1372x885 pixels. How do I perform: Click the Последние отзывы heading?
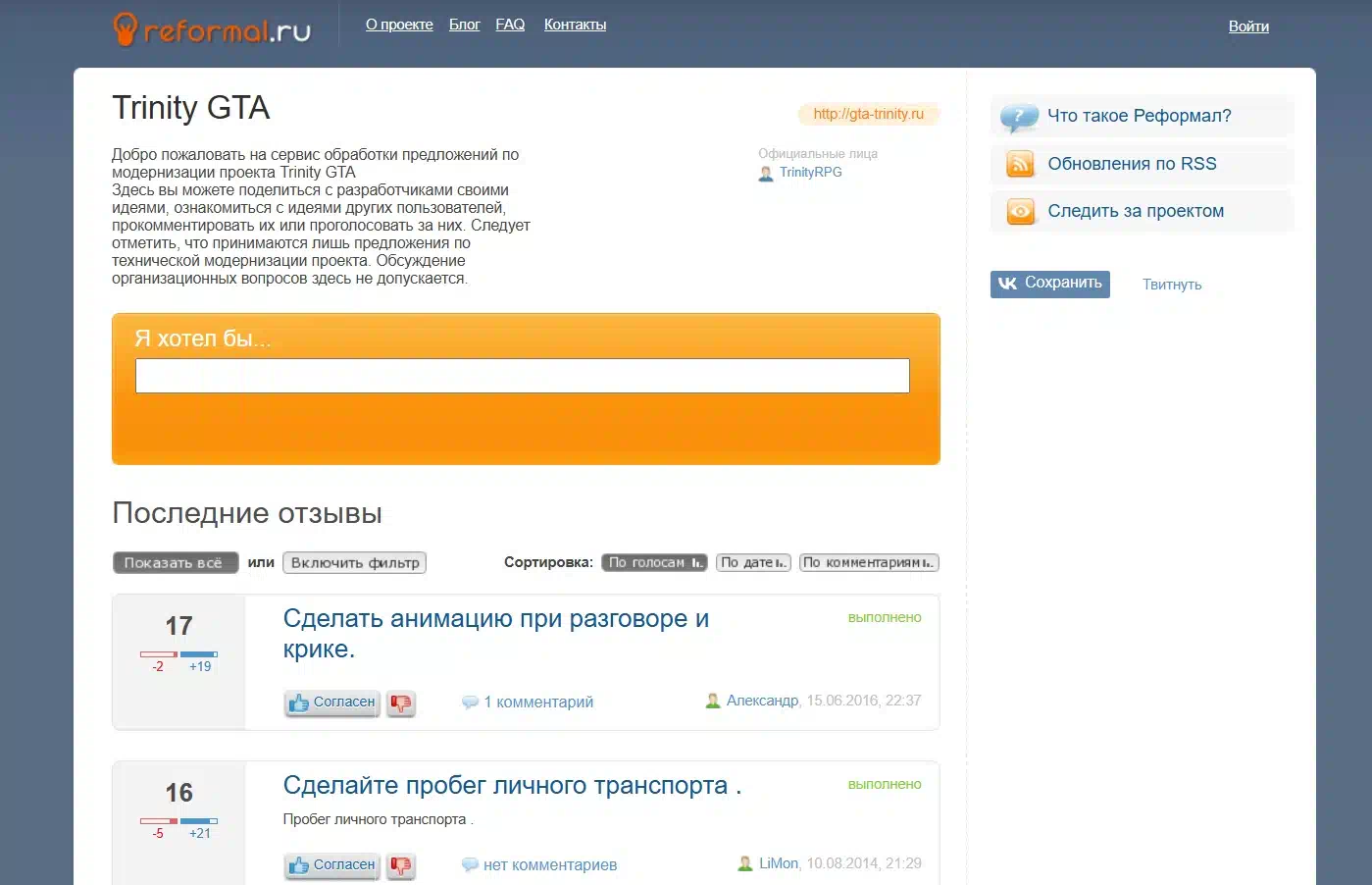(x=247, y=513)
